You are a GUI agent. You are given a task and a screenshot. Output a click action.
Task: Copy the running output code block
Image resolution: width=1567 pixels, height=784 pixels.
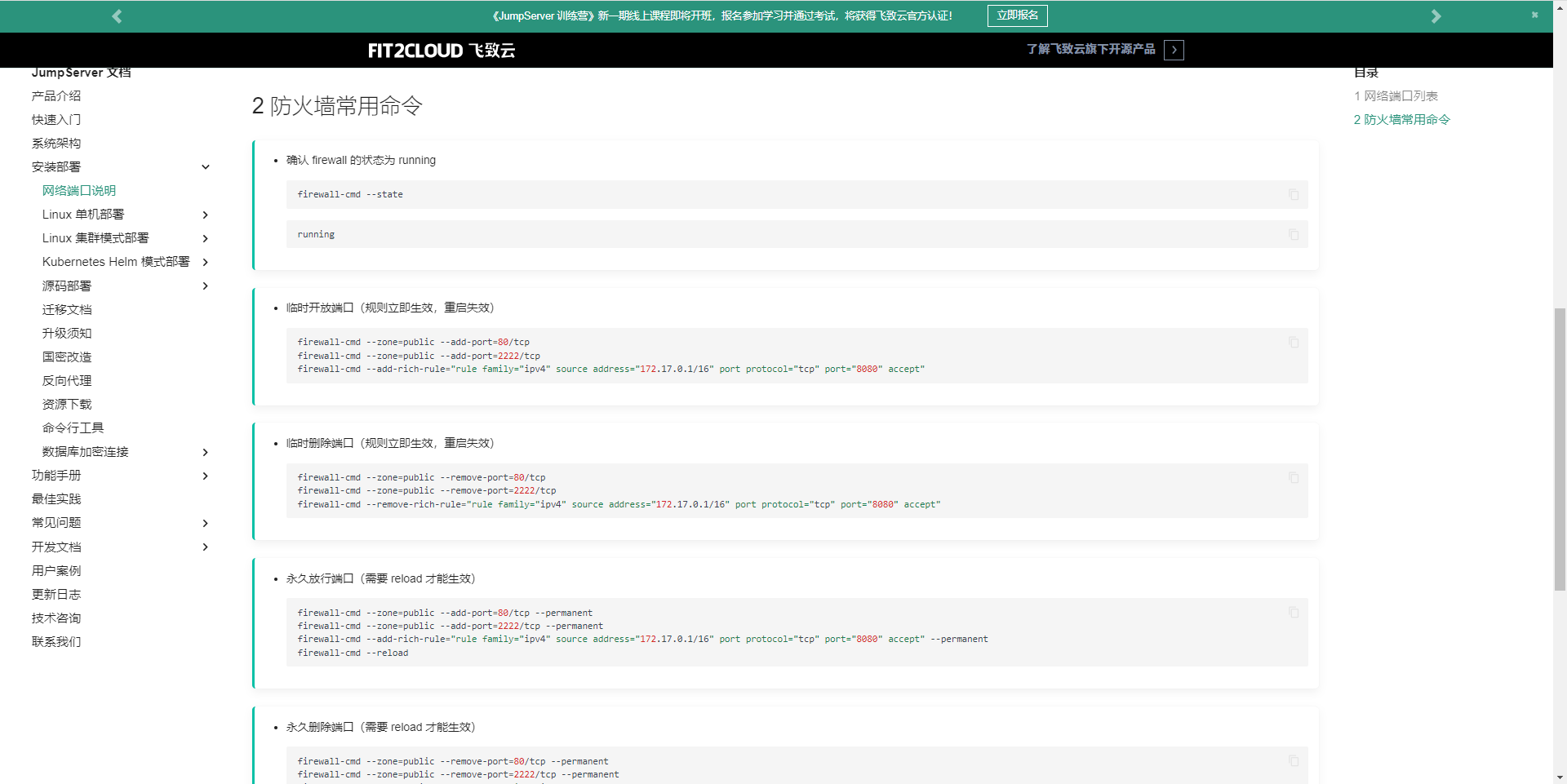(1294, 234)
